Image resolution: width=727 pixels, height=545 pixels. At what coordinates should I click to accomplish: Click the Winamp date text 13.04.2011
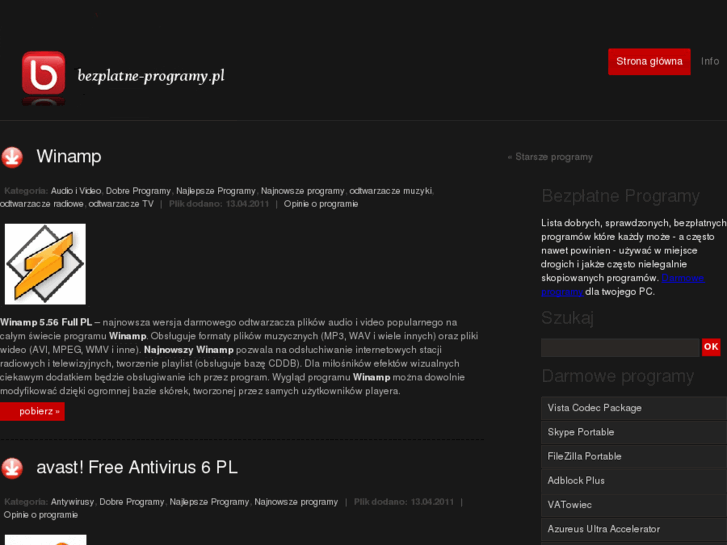[247, 204]
